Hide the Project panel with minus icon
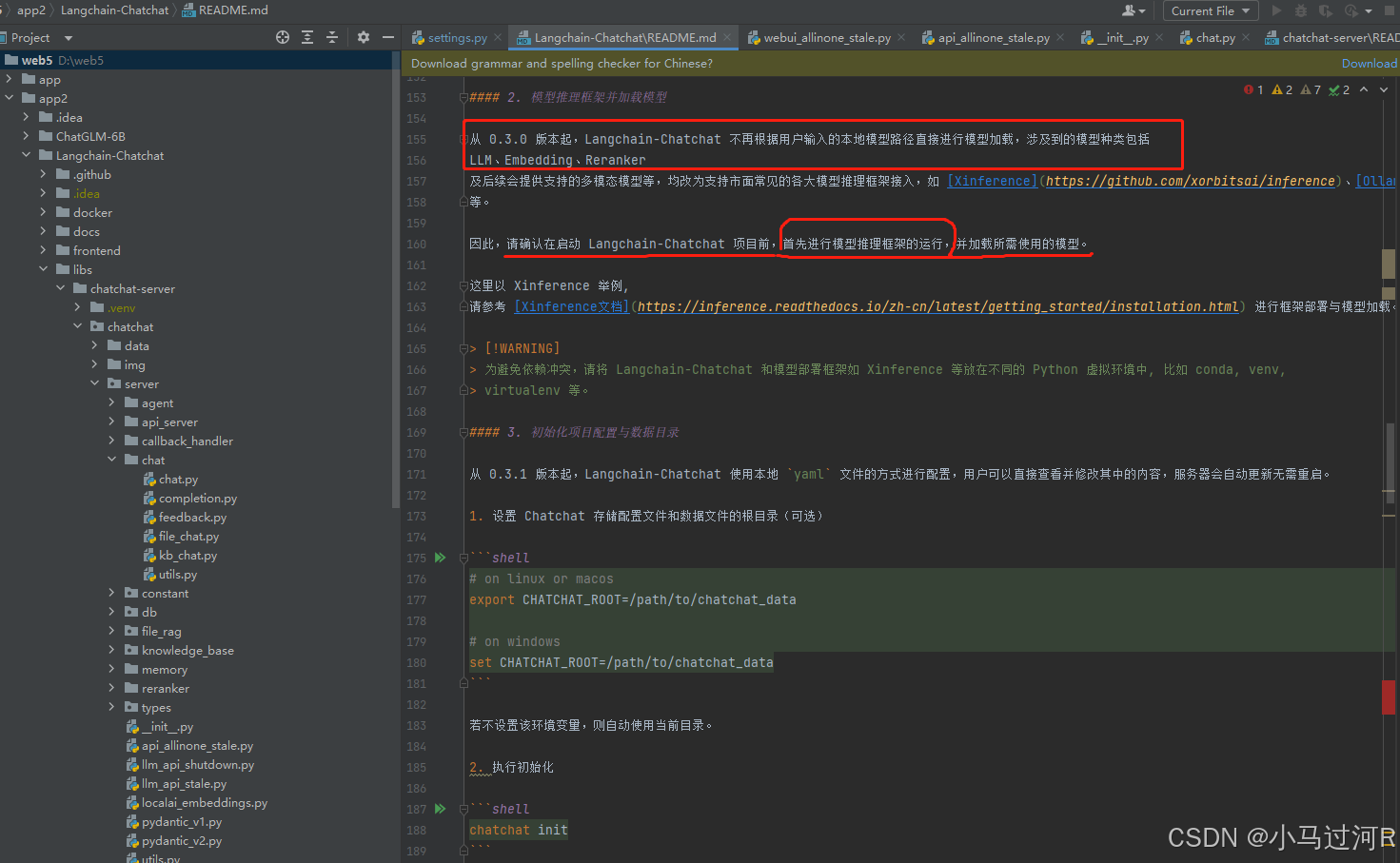The image size is (1400, 863). [387, 37]
